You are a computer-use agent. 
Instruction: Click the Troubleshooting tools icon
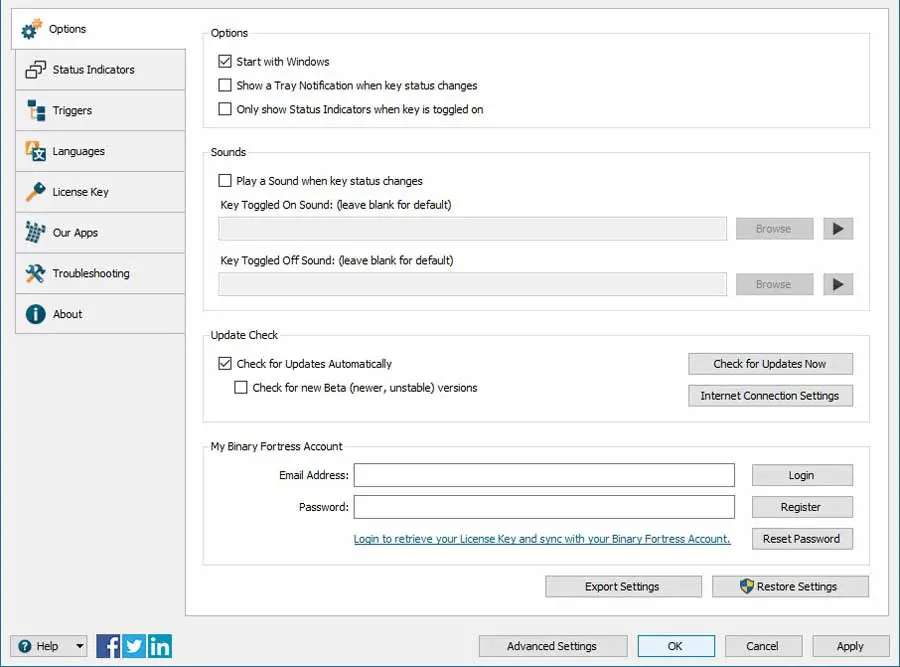click(35, 273)
